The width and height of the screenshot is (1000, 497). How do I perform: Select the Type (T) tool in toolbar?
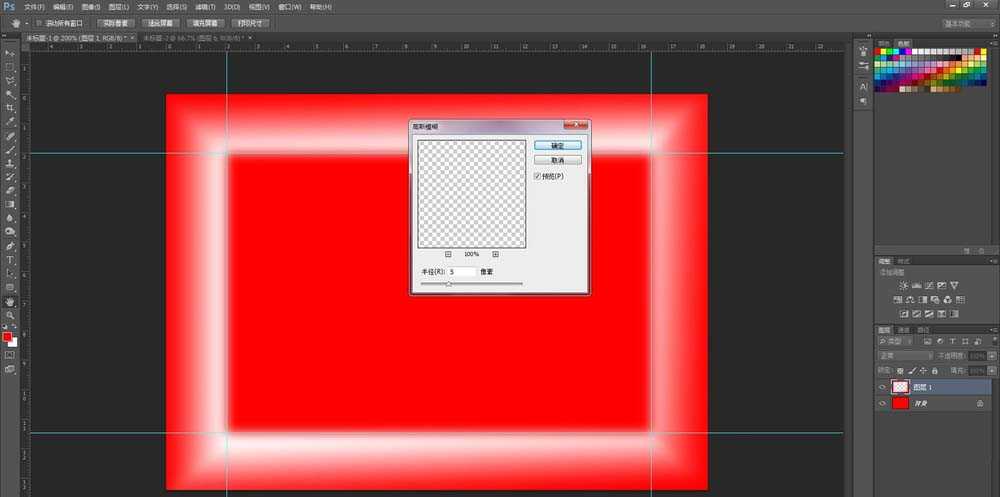(x=10, y=259)
